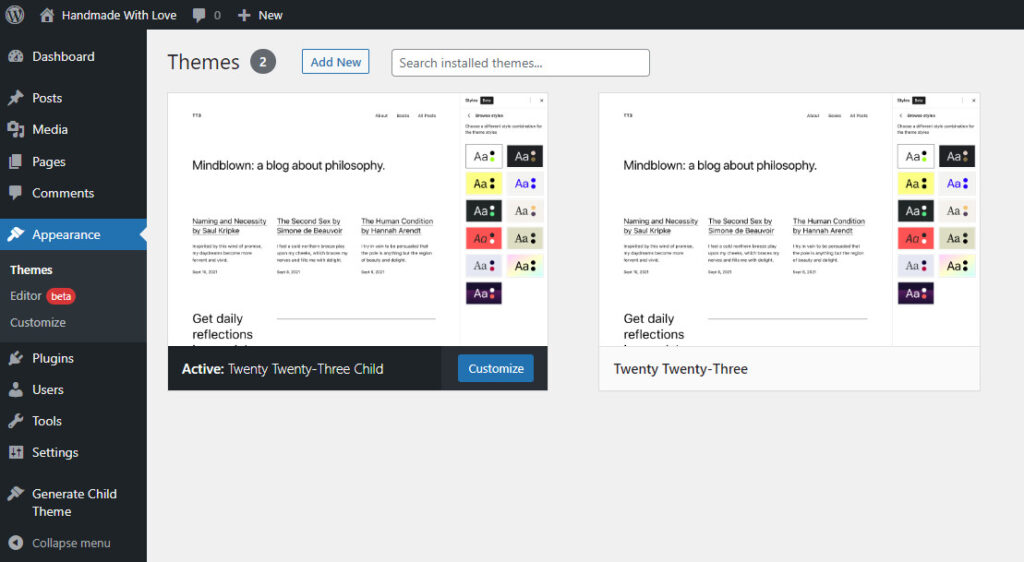Click the Twenty Twenty-Three theme name
This screenshot has height=562, width=1024.
(x=680, y=369)
